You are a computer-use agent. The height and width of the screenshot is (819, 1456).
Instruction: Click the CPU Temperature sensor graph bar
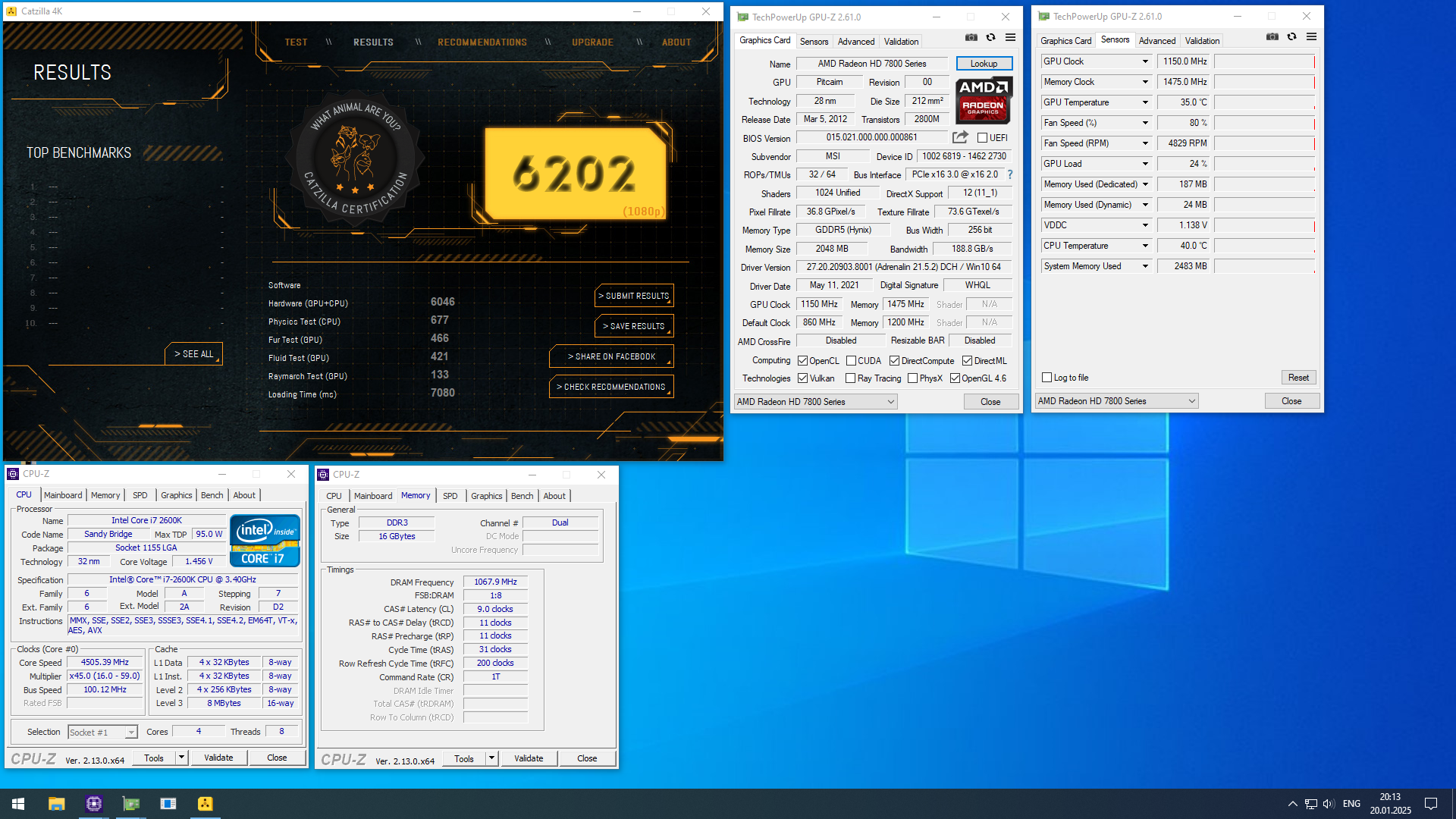coord(1265,246)
